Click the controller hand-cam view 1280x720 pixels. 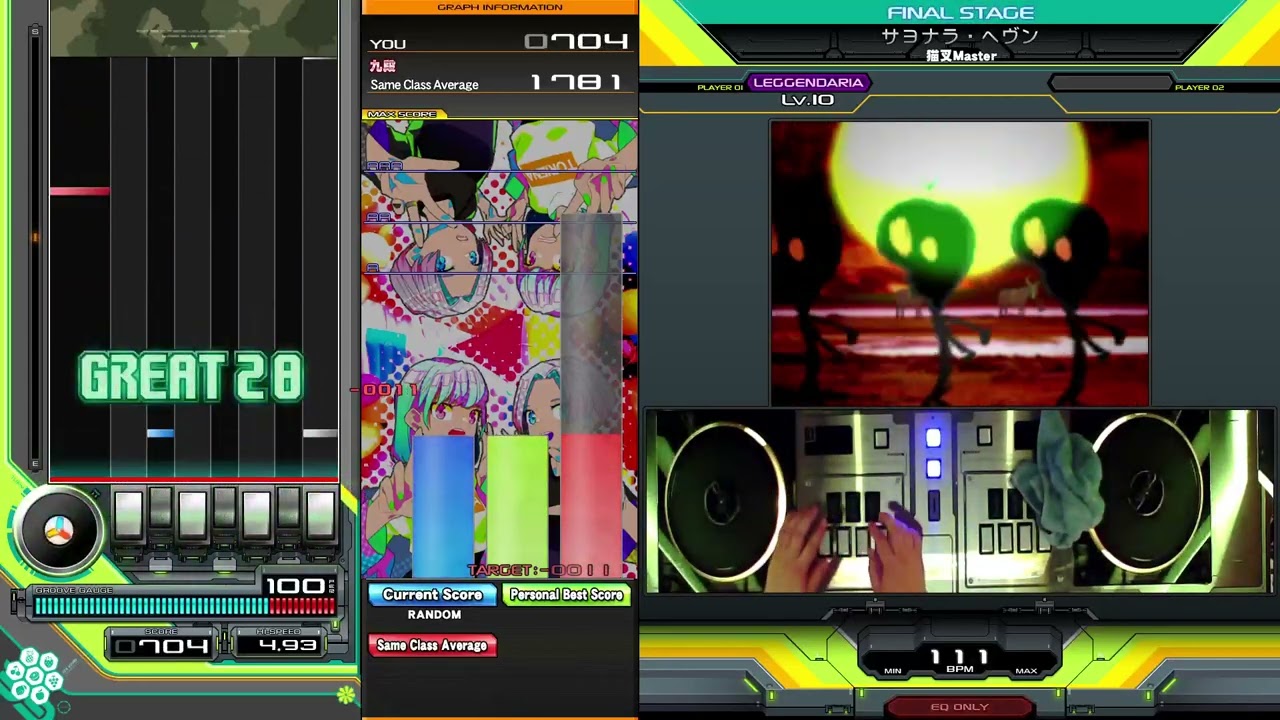(x=960, y=500)
